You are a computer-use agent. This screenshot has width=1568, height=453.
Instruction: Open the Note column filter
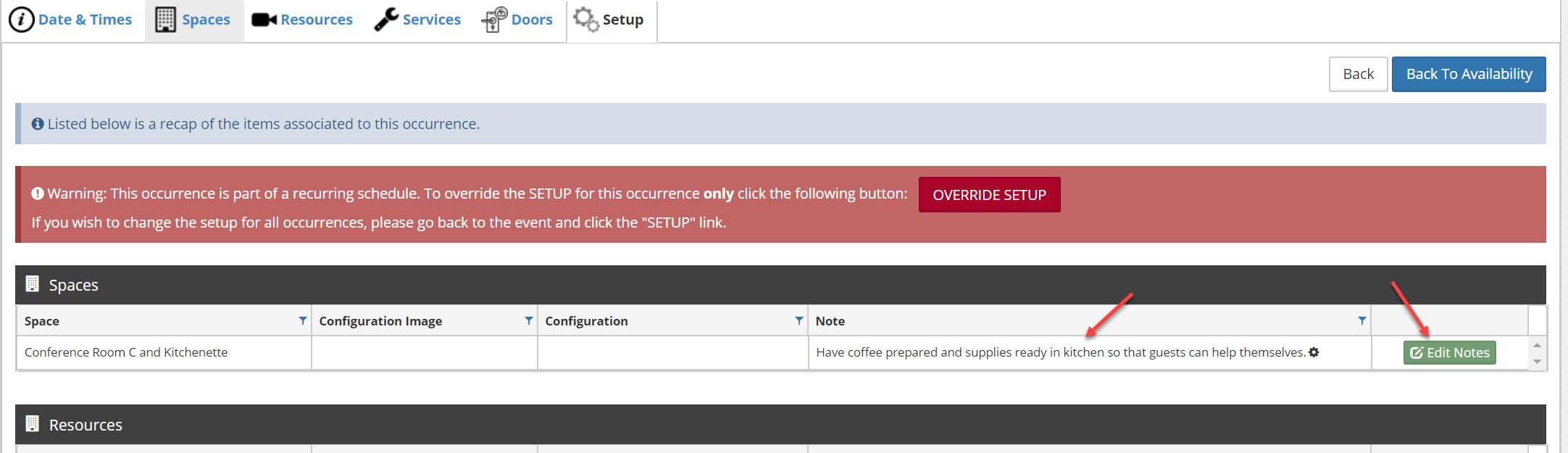[1362, 320]
